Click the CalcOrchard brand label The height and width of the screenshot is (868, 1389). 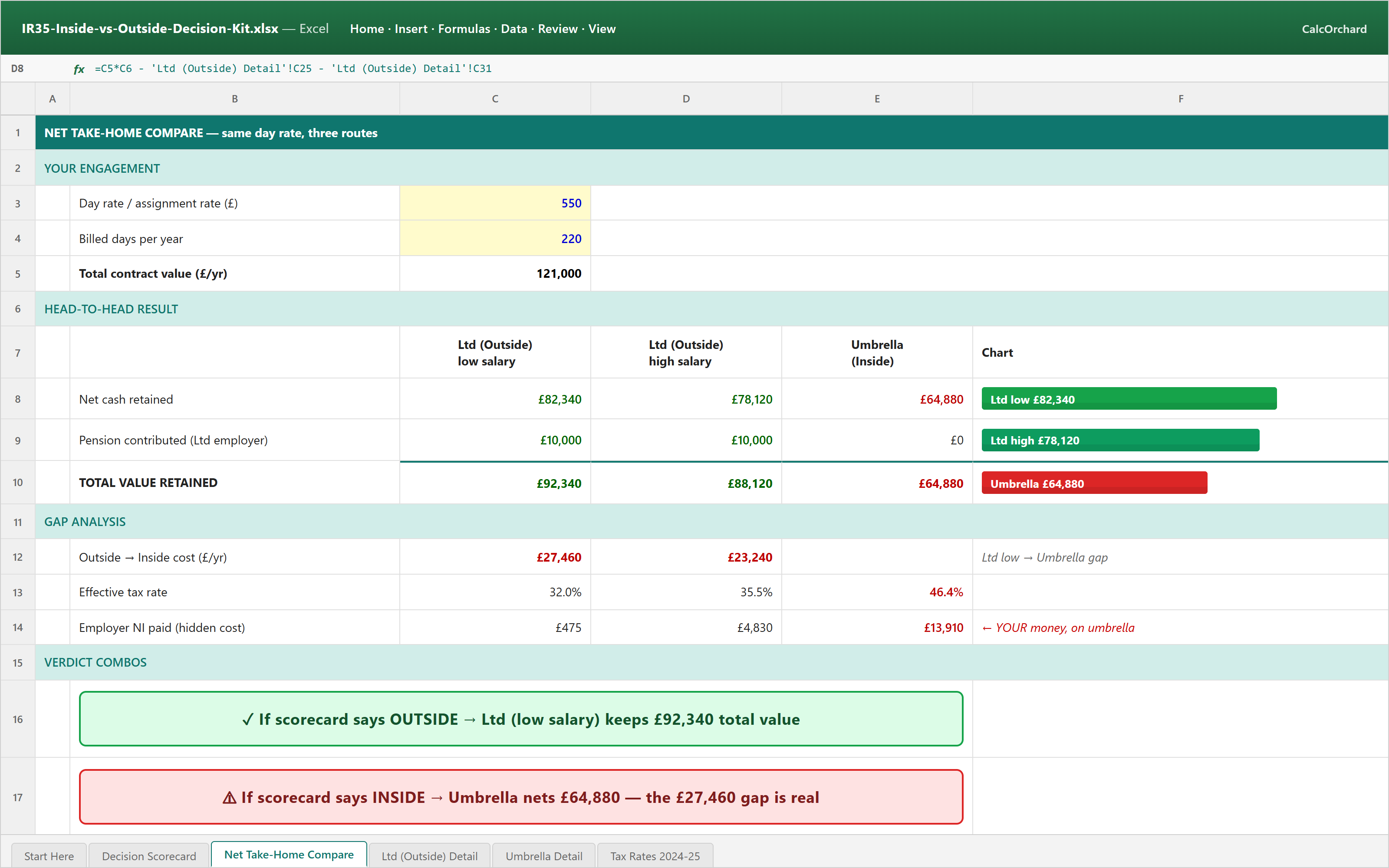(1334, 29)
